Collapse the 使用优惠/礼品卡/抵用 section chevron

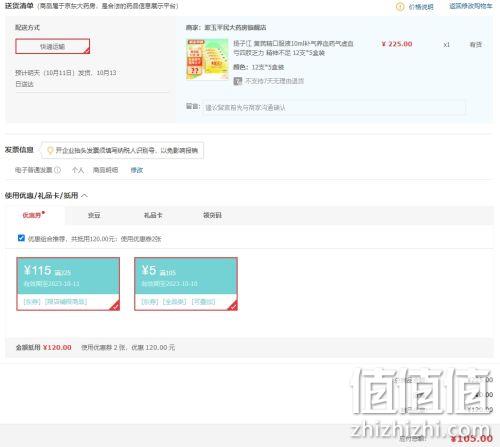pos(84,196)
